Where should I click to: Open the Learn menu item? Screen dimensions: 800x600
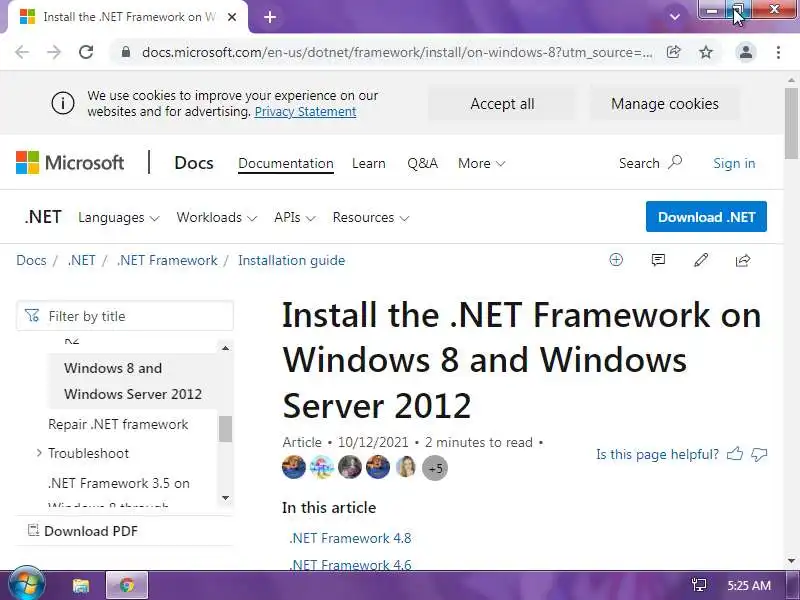click(368, 163)
